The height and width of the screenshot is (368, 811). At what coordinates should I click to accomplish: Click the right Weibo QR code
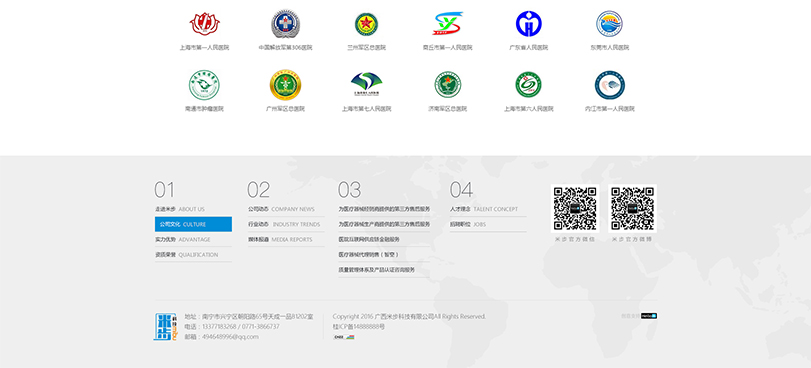(633, 209)
